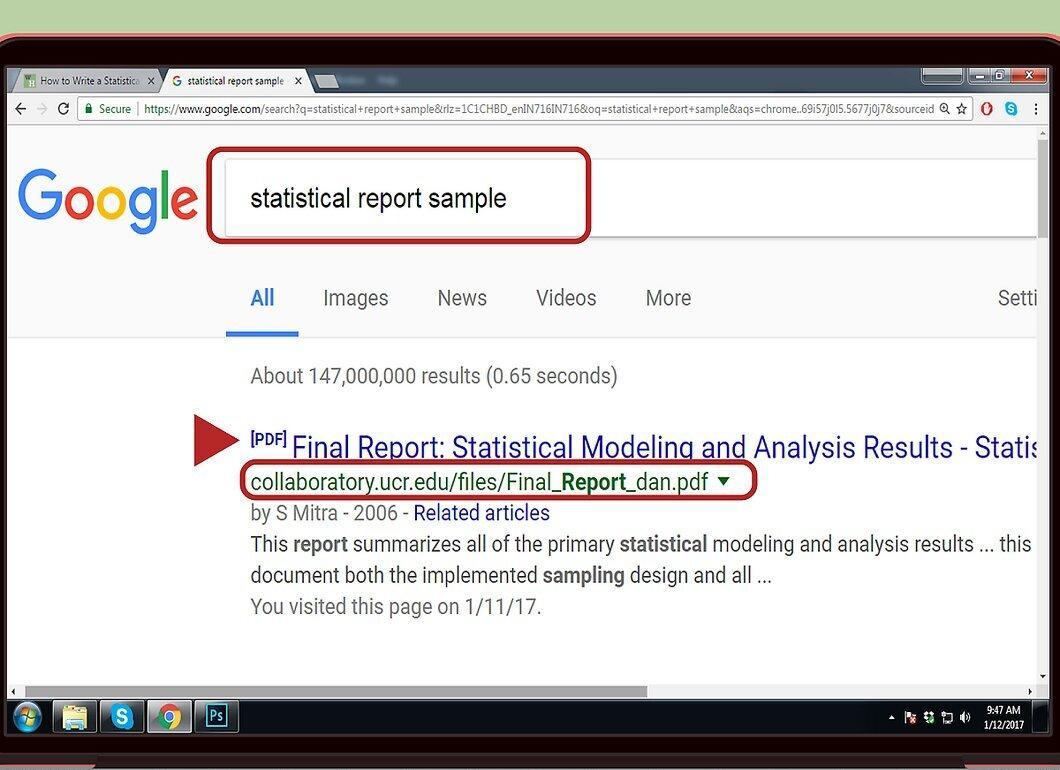Click the vertical scrollbar down arrow
This screenshot has height=770, width=1060.
click(1042, 677)
